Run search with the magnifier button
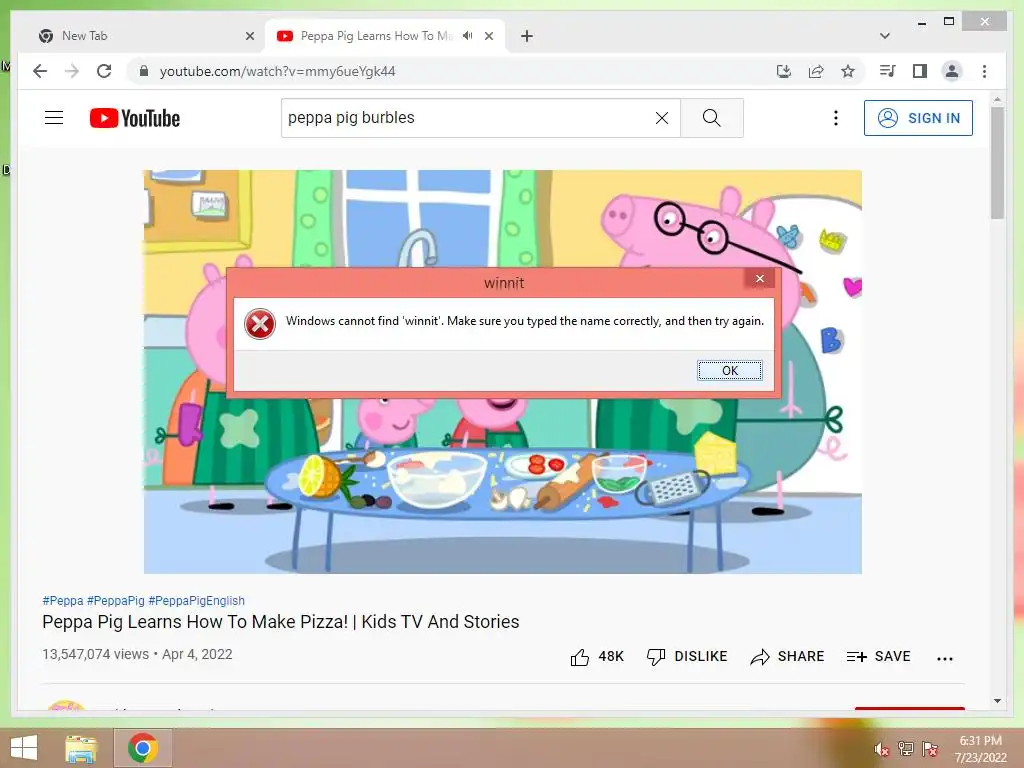Image resolution: width=1024 pixels, height=768 pixels. click(711, 118)
